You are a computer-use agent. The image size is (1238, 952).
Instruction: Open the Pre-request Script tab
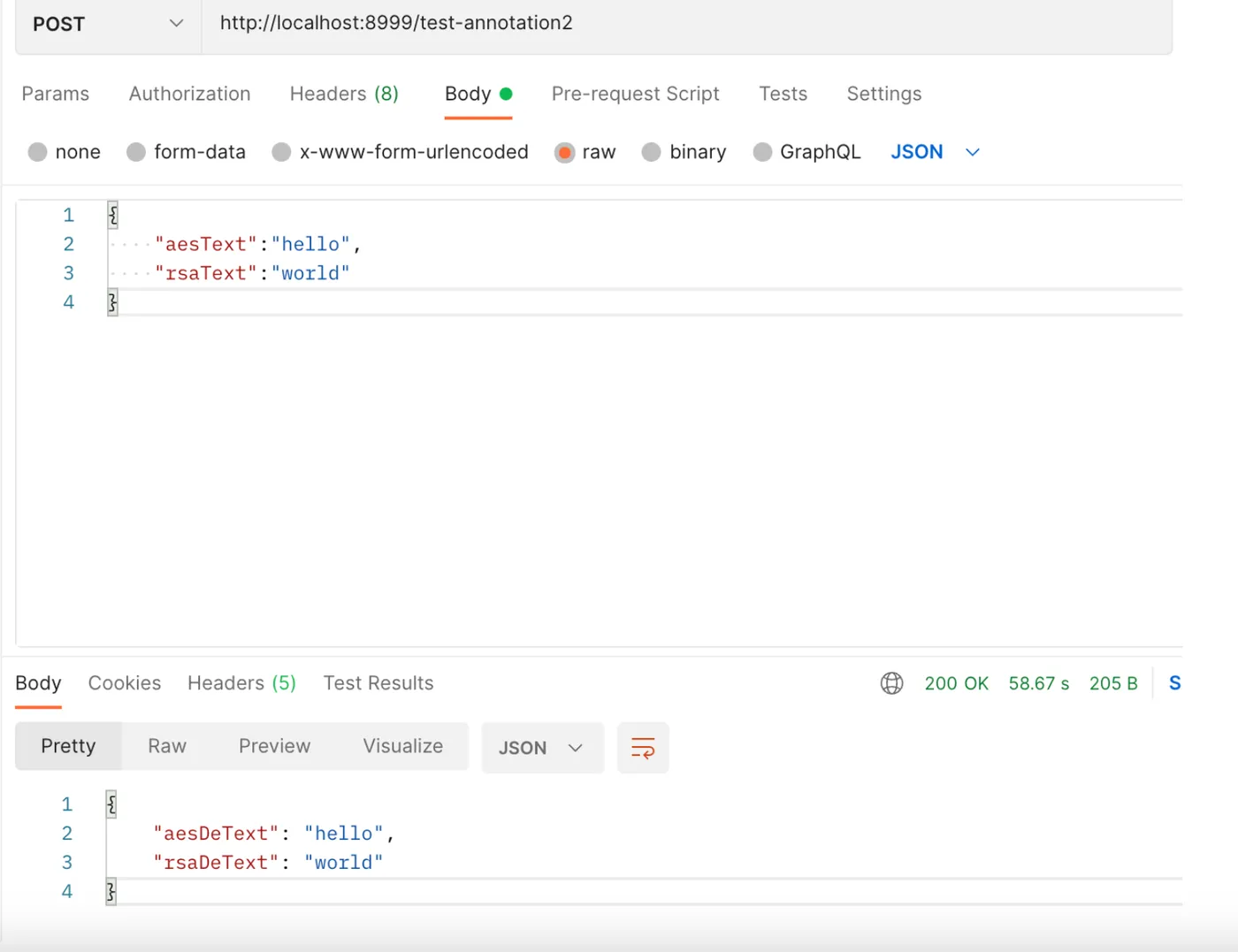point(636,94)
